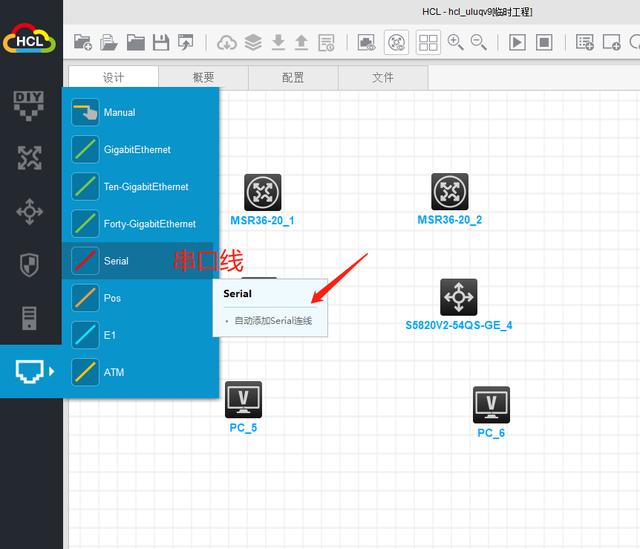The width and height of the screenshot is (640, 549).
Task: Click the upload arrow icon
Action: [302, 42]
